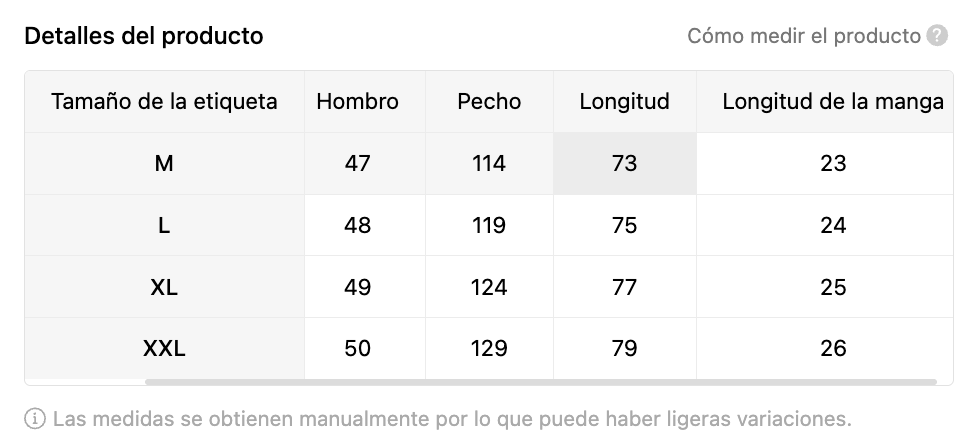Screen dimensions: 964x444
Task: Open 'Cómo medir el producto' link
Action: [803, 36]
